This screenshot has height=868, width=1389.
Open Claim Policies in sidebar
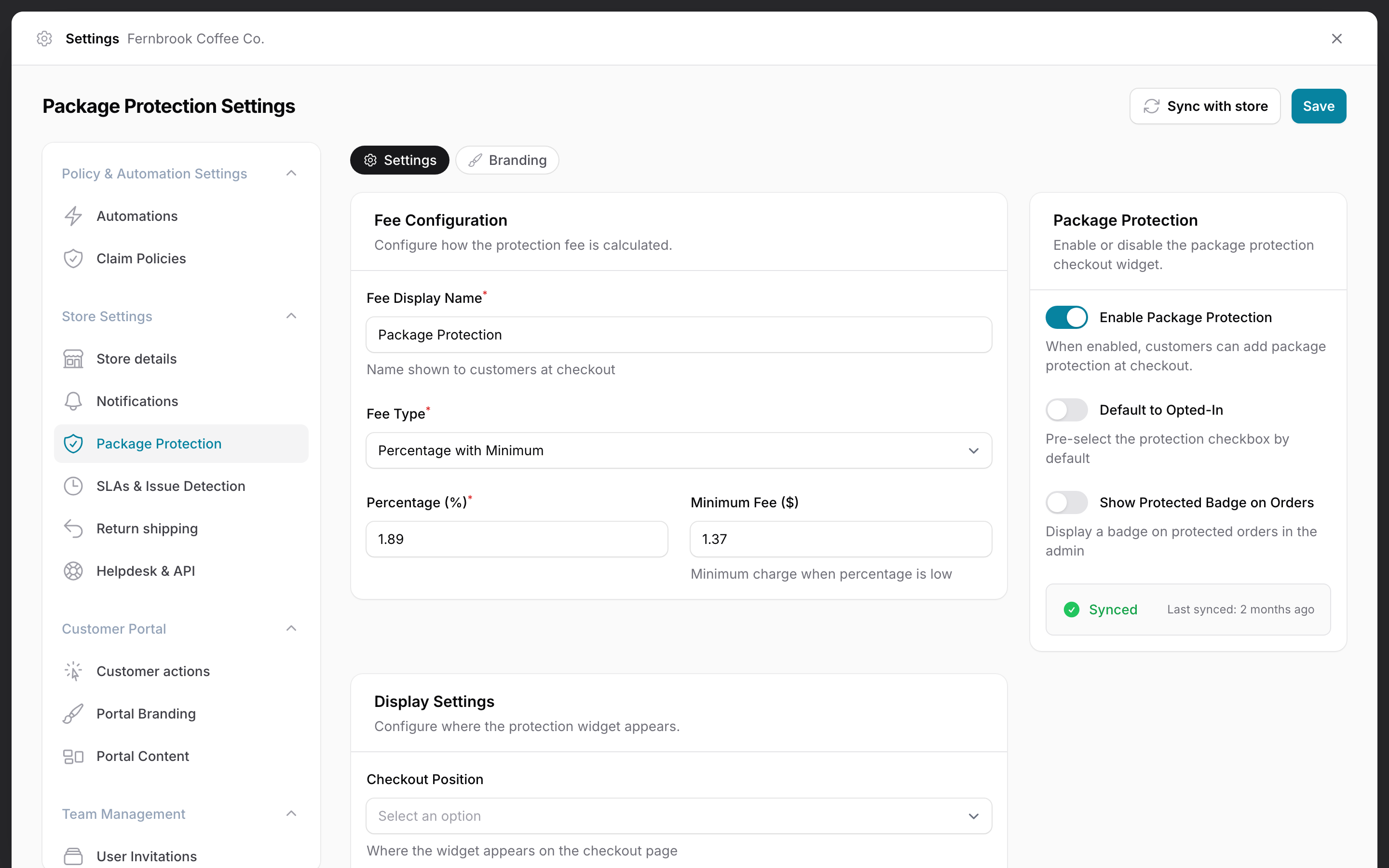(181, 259)
